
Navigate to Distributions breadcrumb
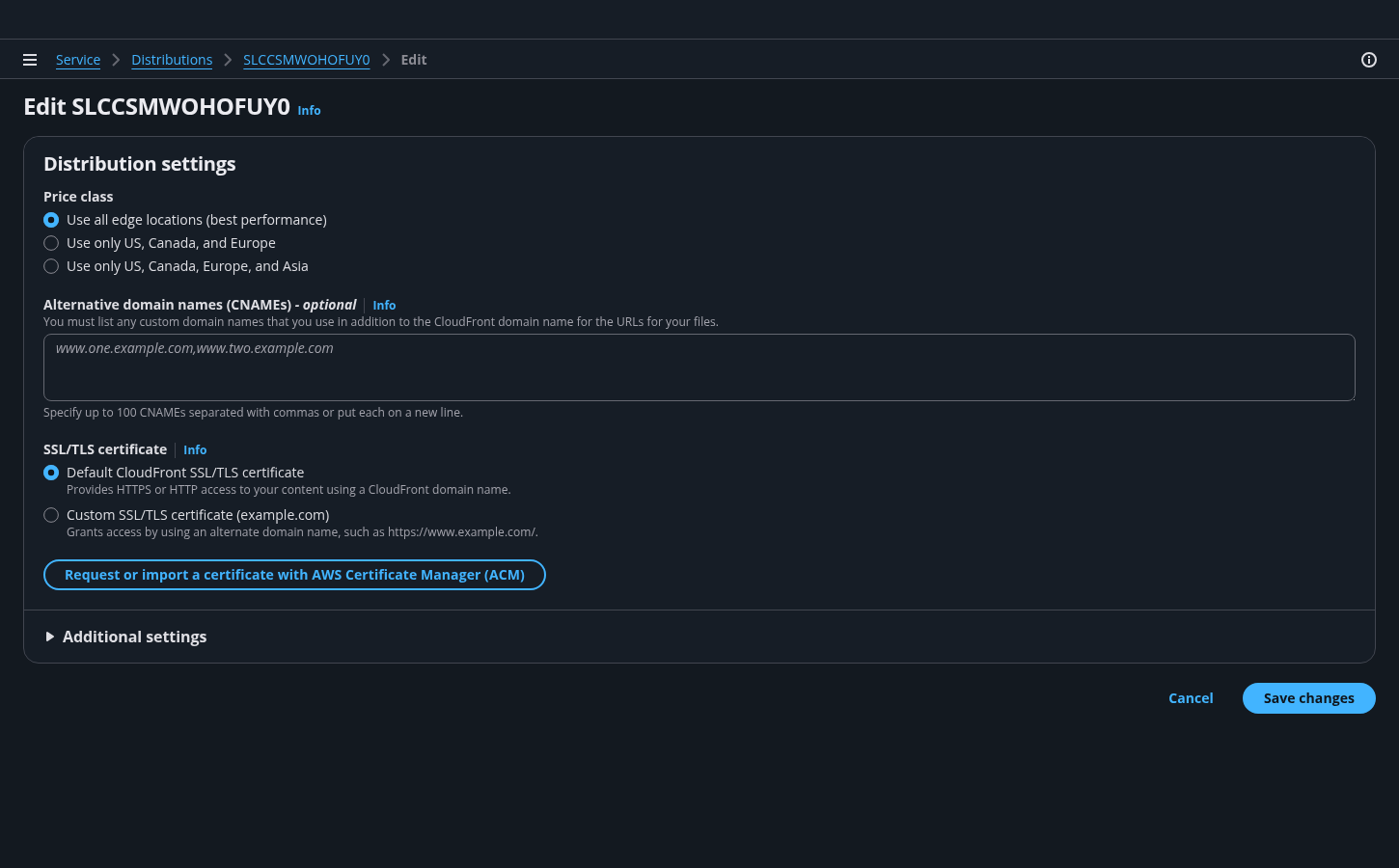pyautogui.click(x=172, y=60)
